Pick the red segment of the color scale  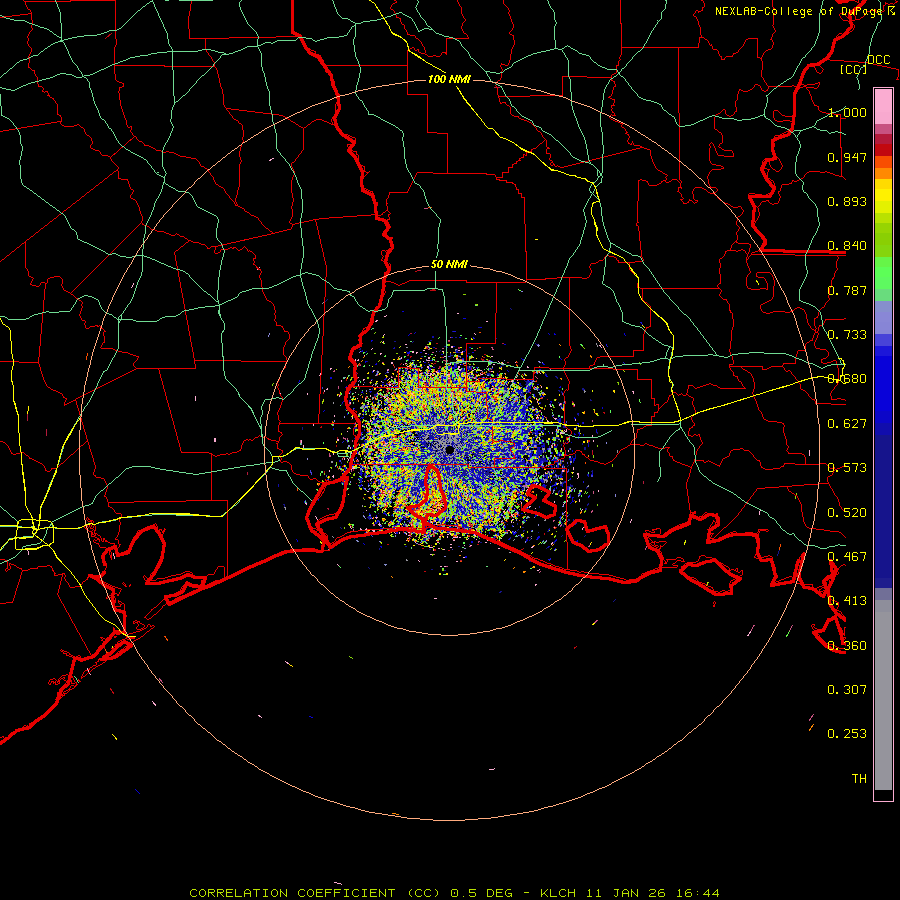(883, 150)
